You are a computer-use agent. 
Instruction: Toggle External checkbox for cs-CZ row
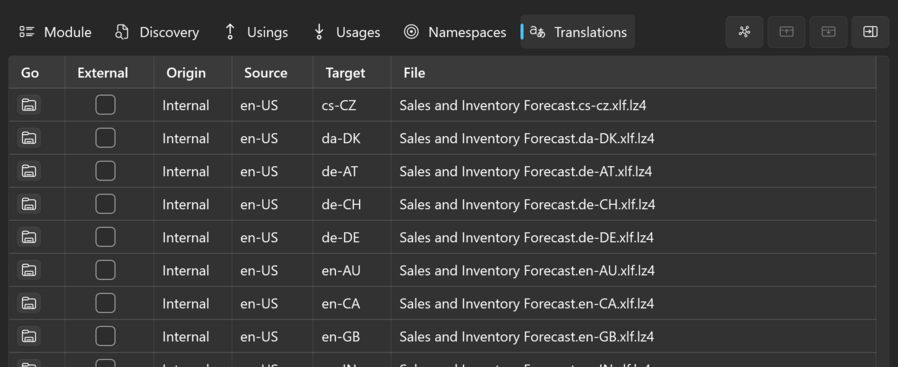(x=105, y=105)
